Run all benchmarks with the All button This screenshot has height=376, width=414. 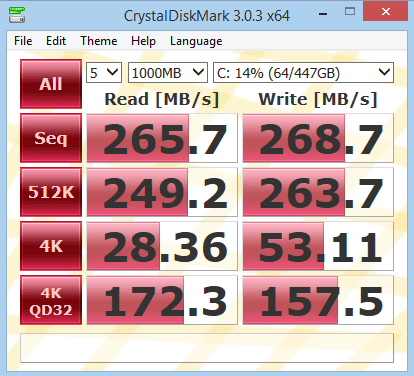point(51,84)
